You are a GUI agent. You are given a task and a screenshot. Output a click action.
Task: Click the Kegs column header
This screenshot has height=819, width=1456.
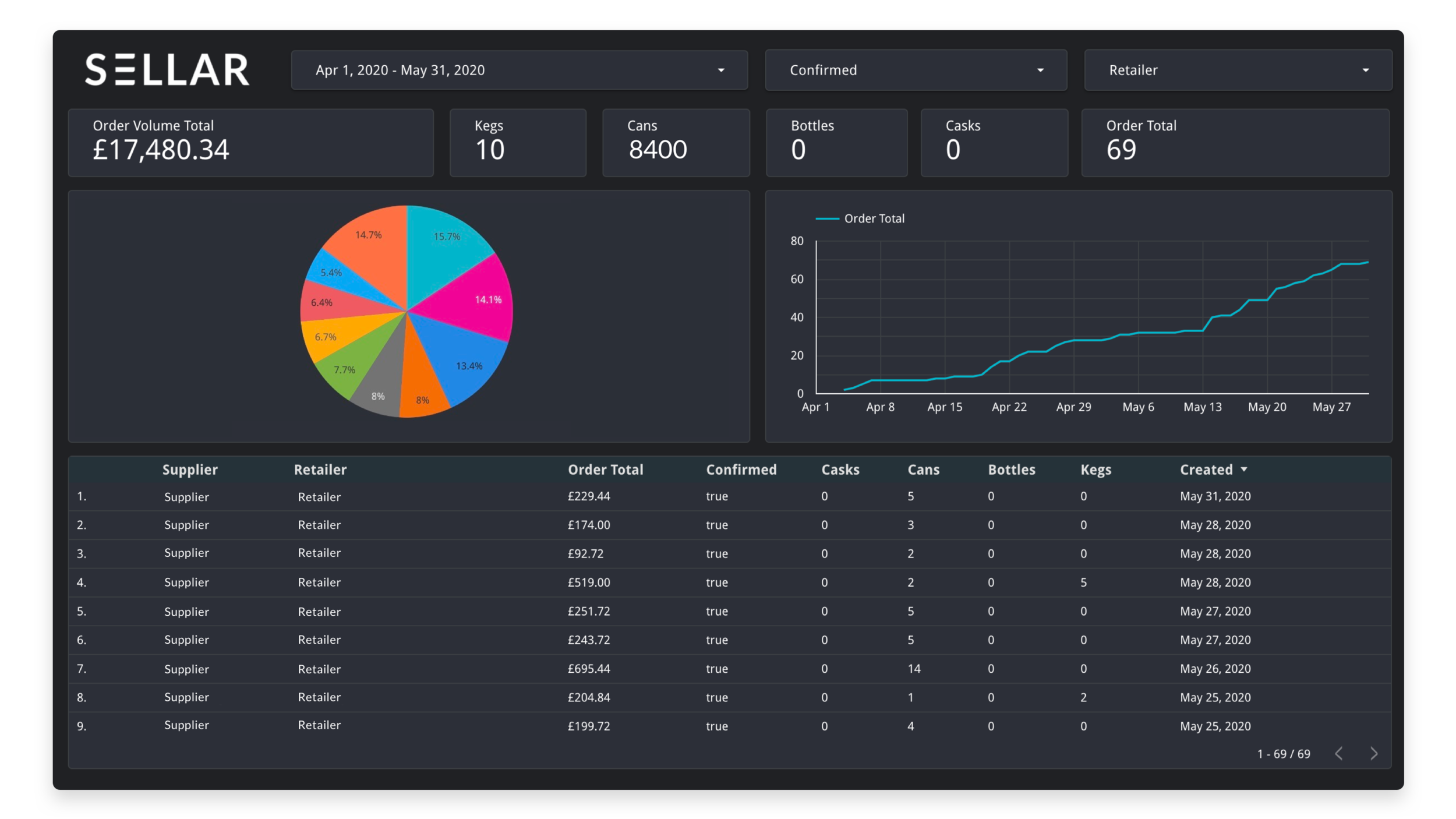(1095, 469)
